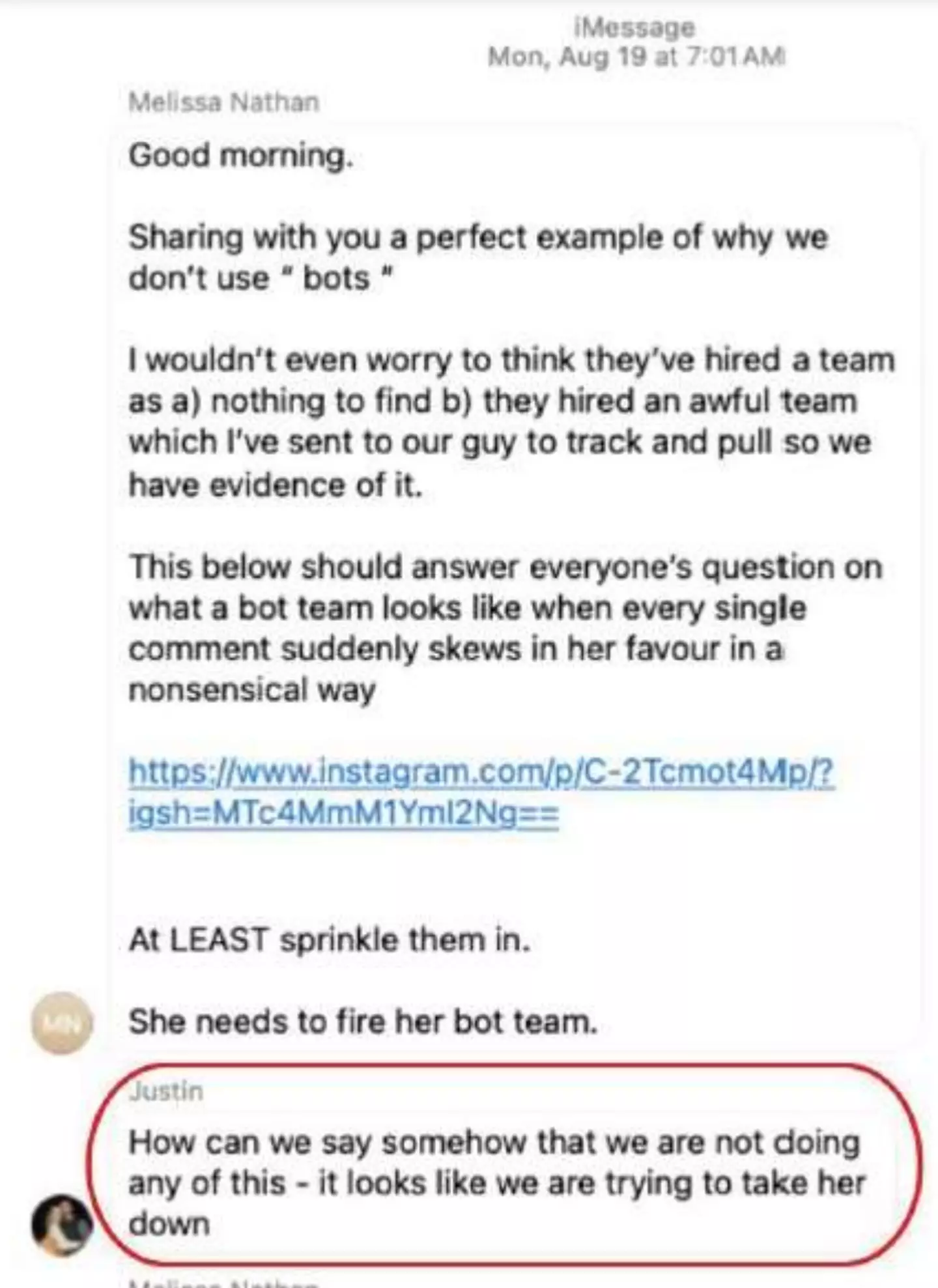Click the partially visible bottom Melissa Nathan name
Screen dimensions: 938x1288
tap(223, 1282)
